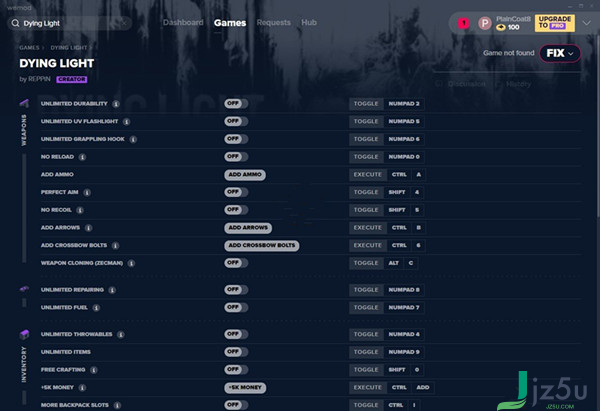Toggle Unlimited Items switch
The width and height of the screenshot is (600, 411).
[236, 352]
